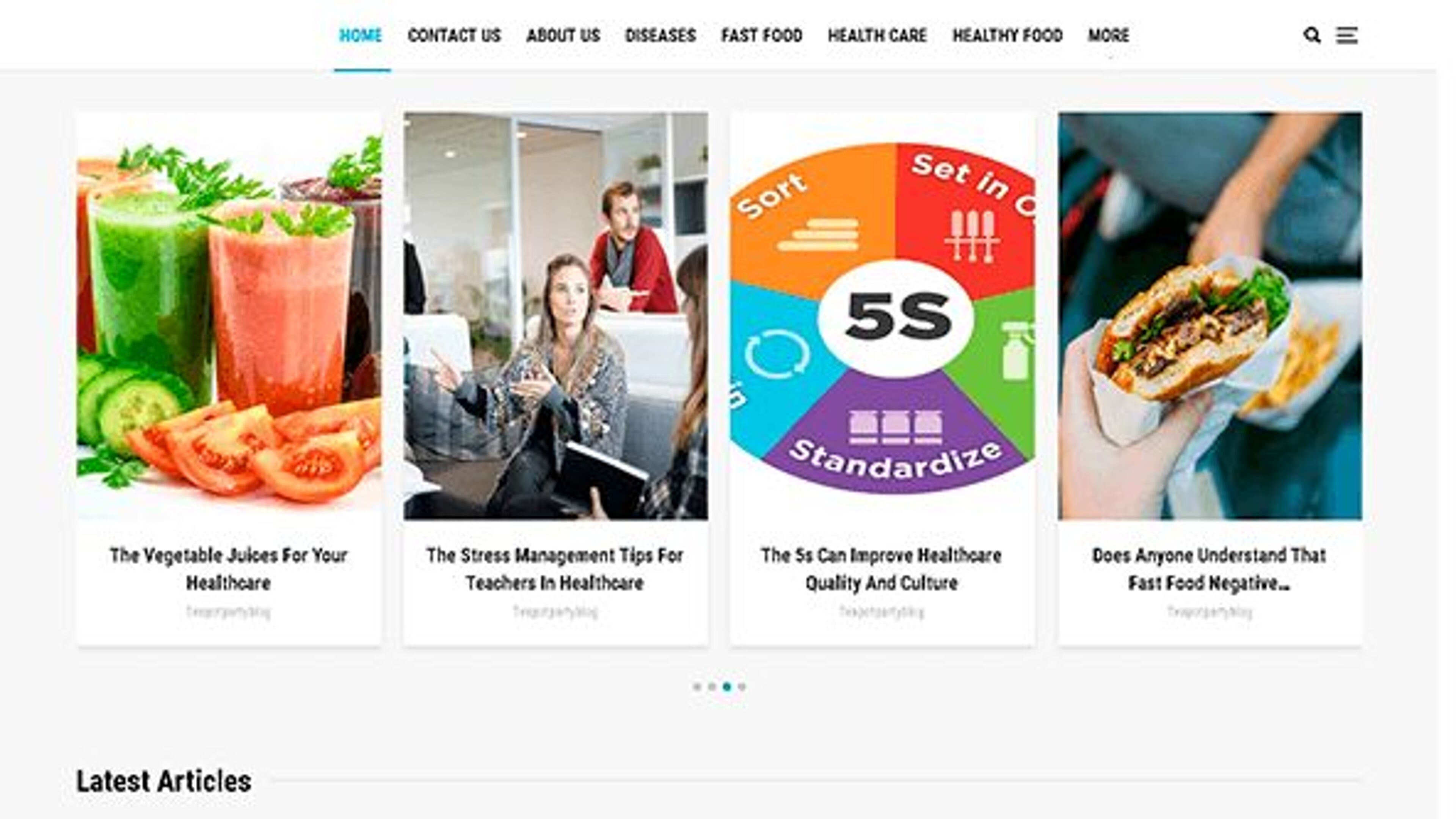Viewport: 1456px width, 819px height.
Task: Open the search magnifier icon
Action: coord(1312,36)
